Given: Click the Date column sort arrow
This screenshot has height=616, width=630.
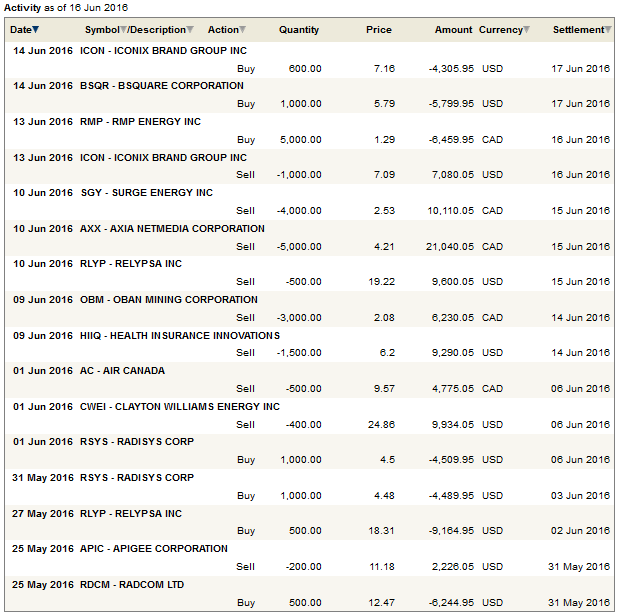Looking at the screenshot, I should [36, 30].
